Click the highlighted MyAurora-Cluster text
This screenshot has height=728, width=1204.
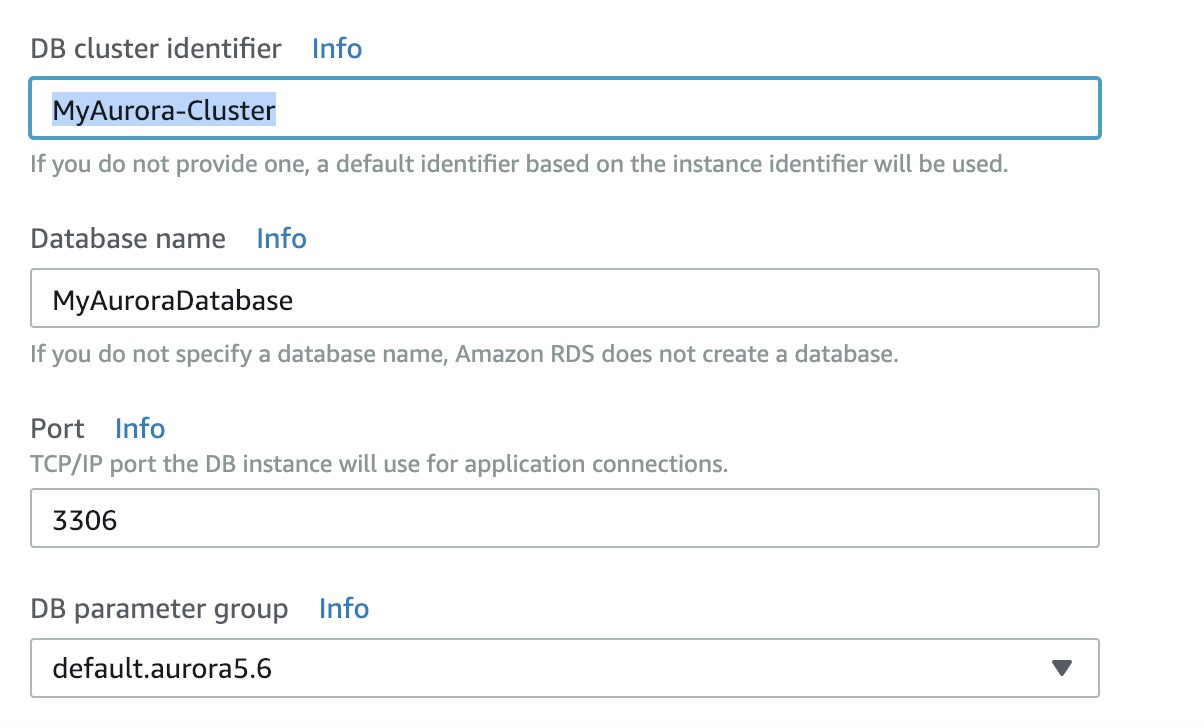(x=164, y=110)
